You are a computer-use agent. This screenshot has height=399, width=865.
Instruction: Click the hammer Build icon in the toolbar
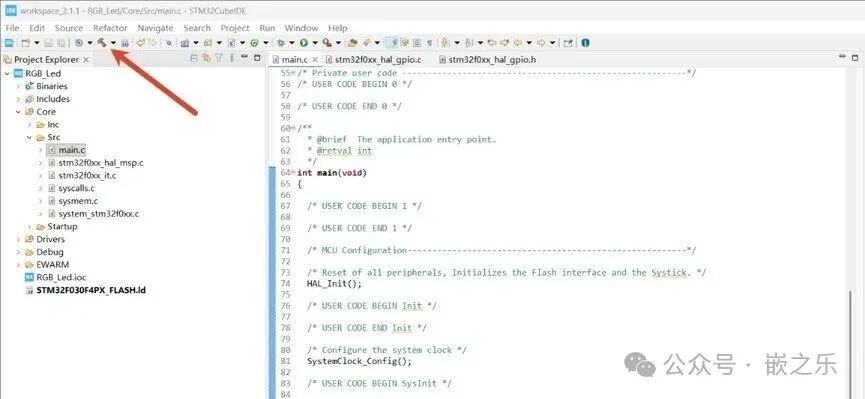[x=102, y=42]
